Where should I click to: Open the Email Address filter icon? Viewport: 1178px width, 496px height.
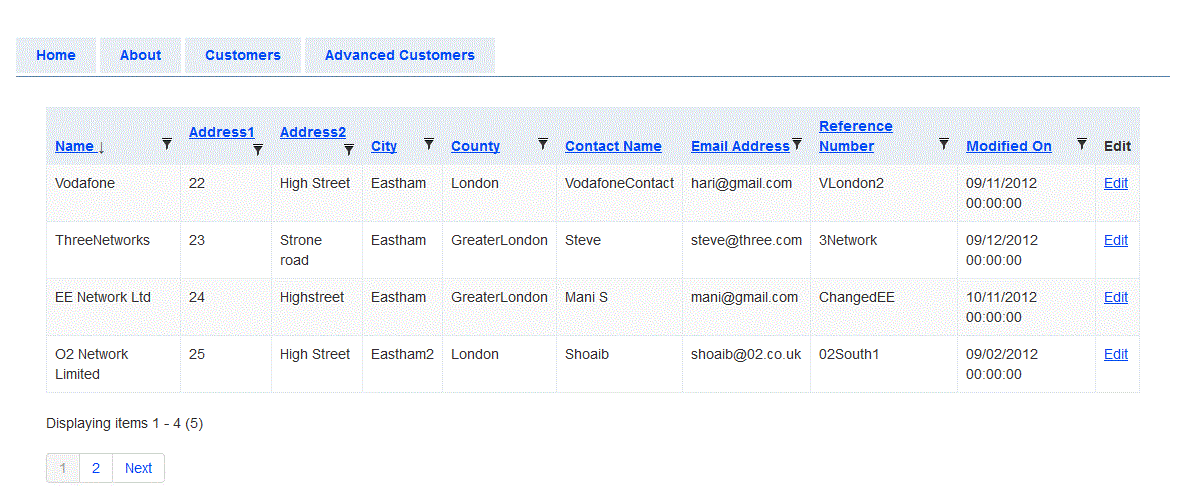797,144
